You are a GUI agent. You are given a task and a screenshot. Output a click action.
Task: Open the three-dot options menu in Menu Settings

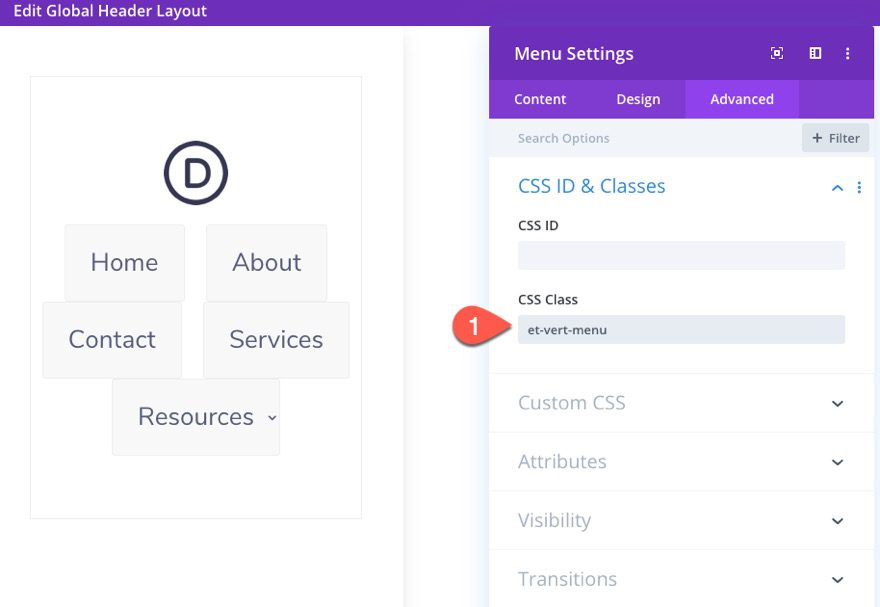[848, 53]
